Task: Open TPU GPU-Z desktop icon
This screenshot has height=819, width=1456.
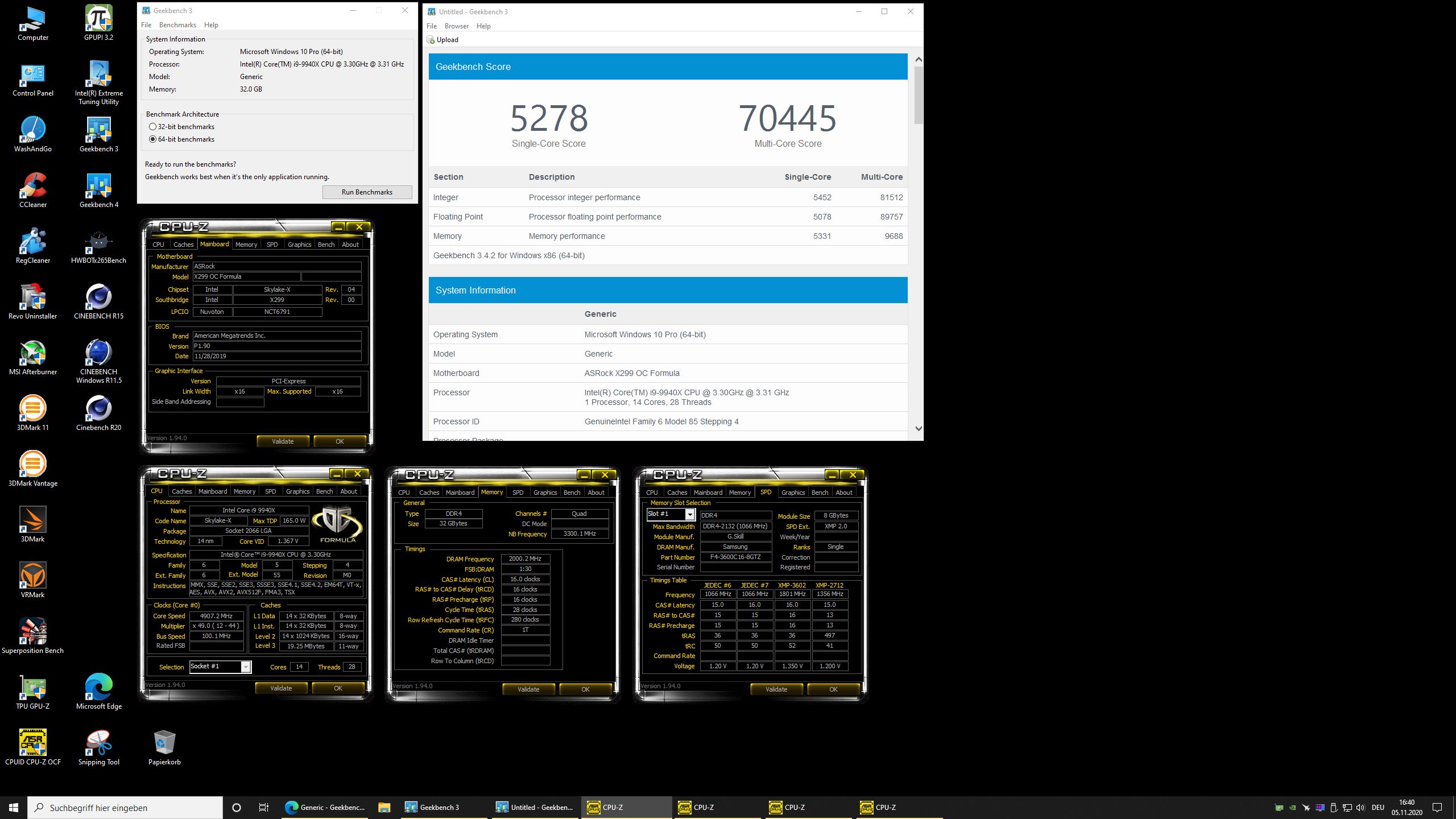Action: pos(33,692)
